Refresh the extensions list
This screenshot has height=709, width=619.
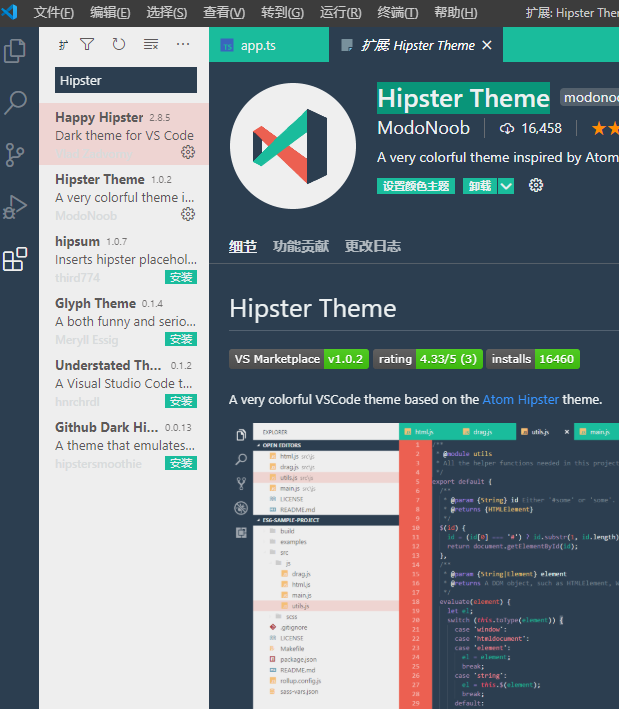[118, 44]
